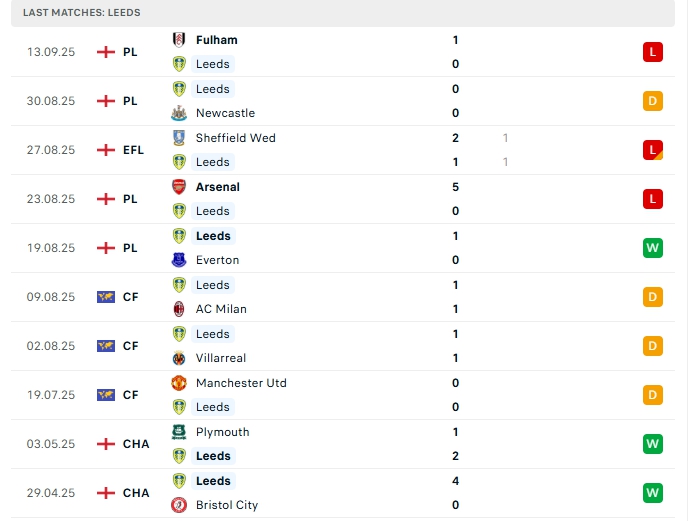Viewport: 688px width, 521px height.
Task: Click the England flag on 13.09.25 row
Action: click(x=106, y=52)
